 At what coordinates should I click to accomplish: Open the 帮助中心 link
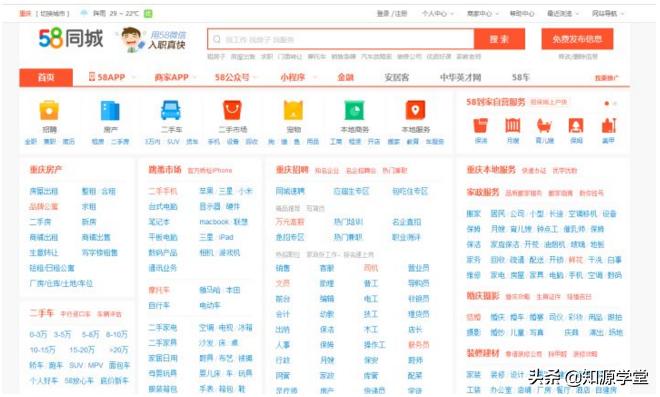[x=522, y=13]
